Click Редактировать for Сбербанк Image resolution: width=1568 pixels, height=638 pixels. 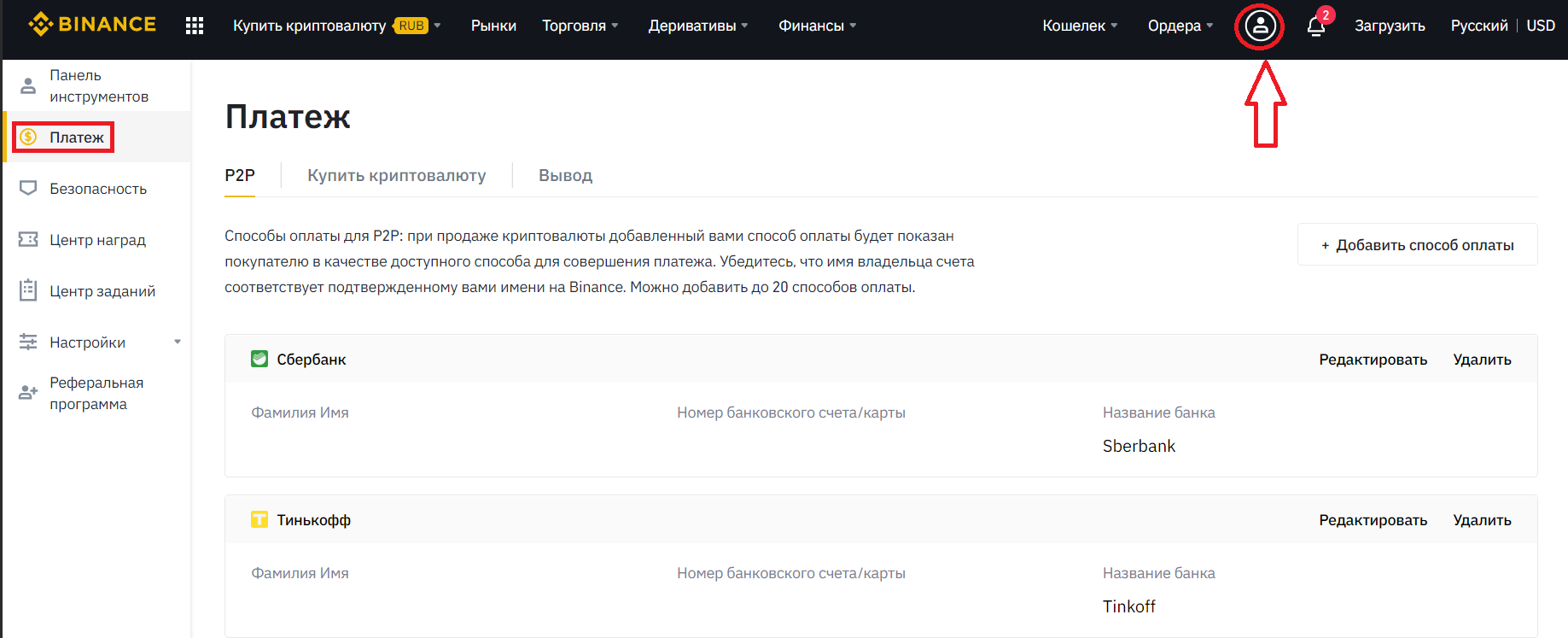1373,360
